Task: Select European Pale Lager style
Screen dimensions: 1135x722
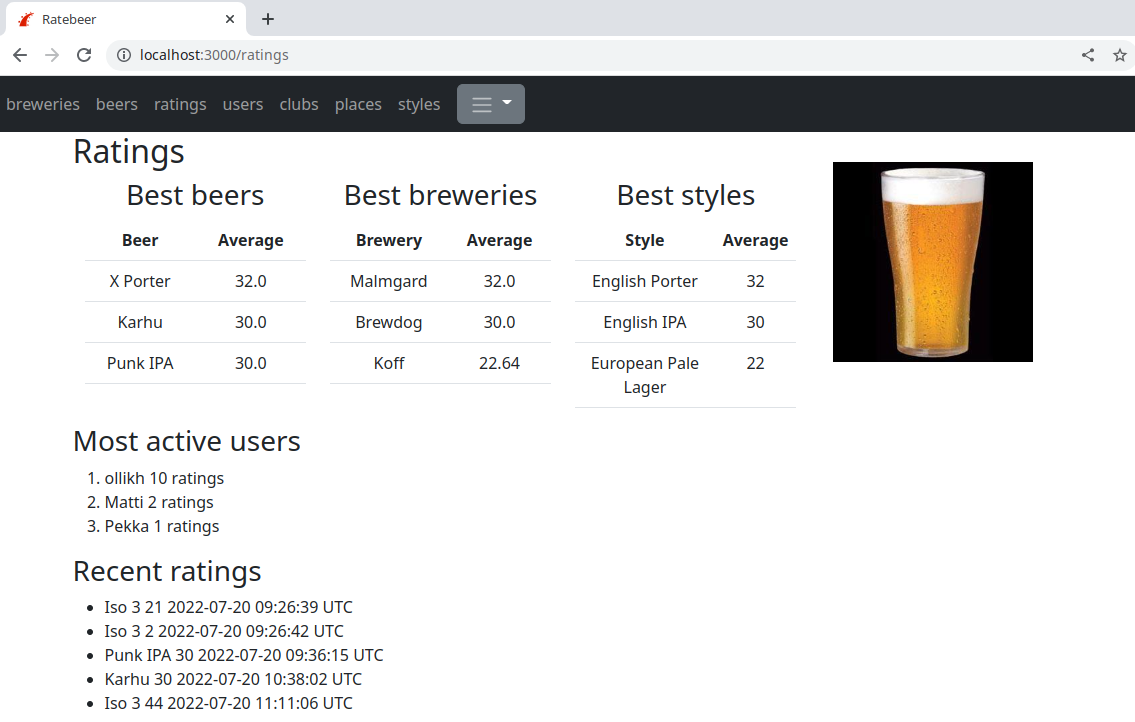Action: point(644,375)
